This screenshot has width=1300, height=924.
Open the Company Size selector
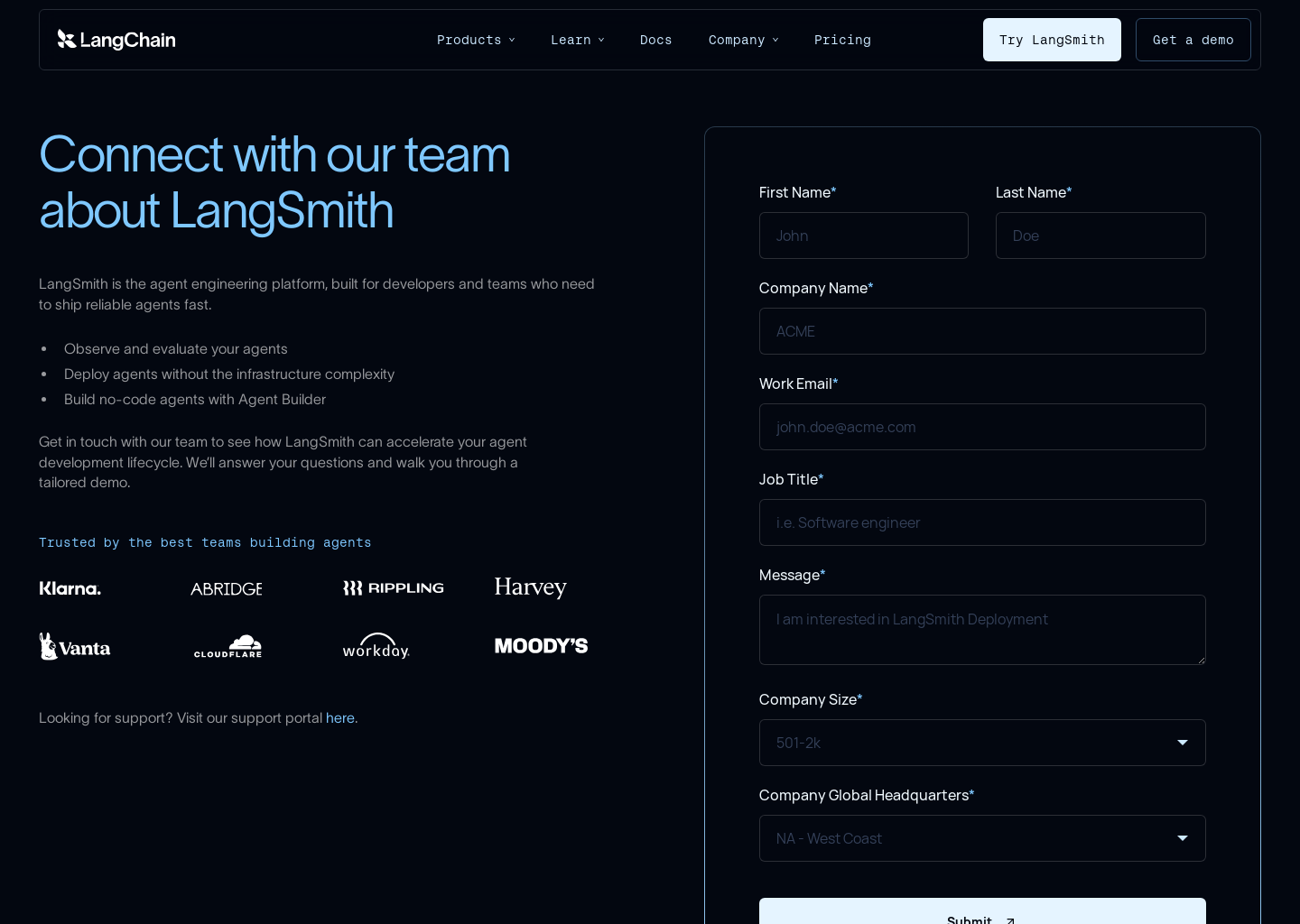click(x=982, y=743)
